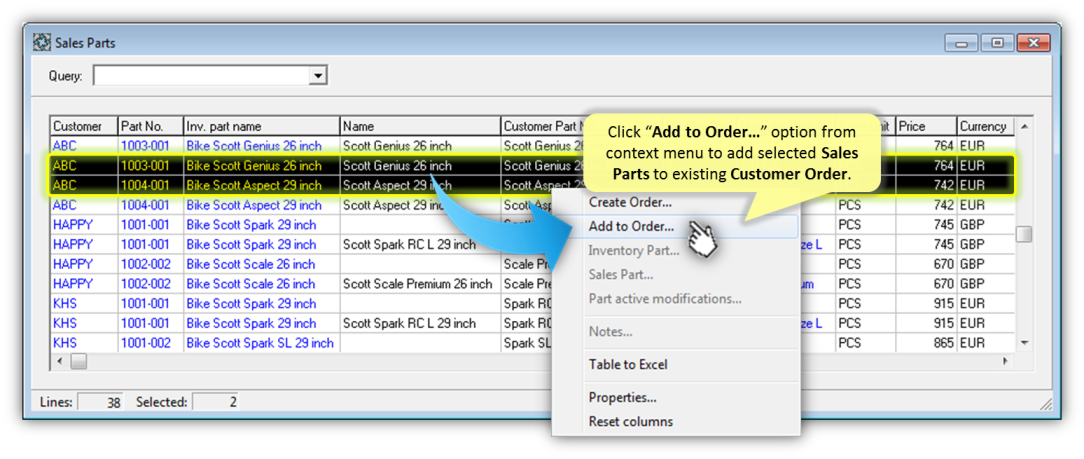Click the Lines count field showing 38
Screen dimensions: 1084x459
pyautogui.click(x=100, y=402)
